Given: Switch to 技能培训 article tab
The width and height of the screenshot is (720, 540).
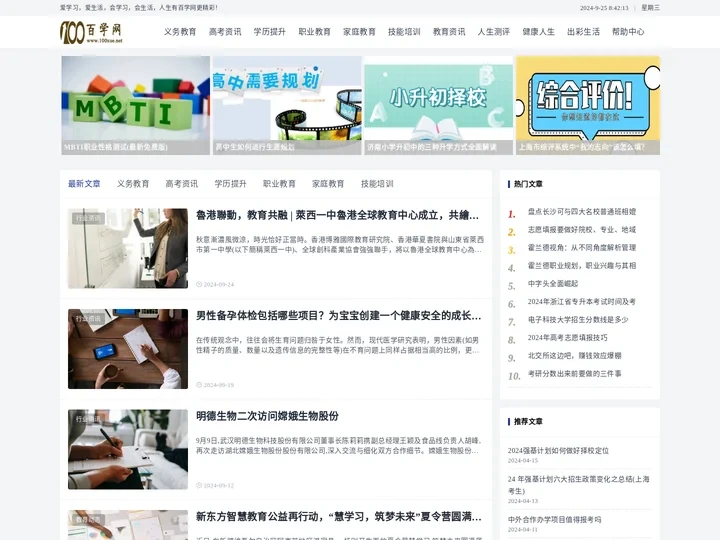Looking at the screenshot, I should [377, 184].
